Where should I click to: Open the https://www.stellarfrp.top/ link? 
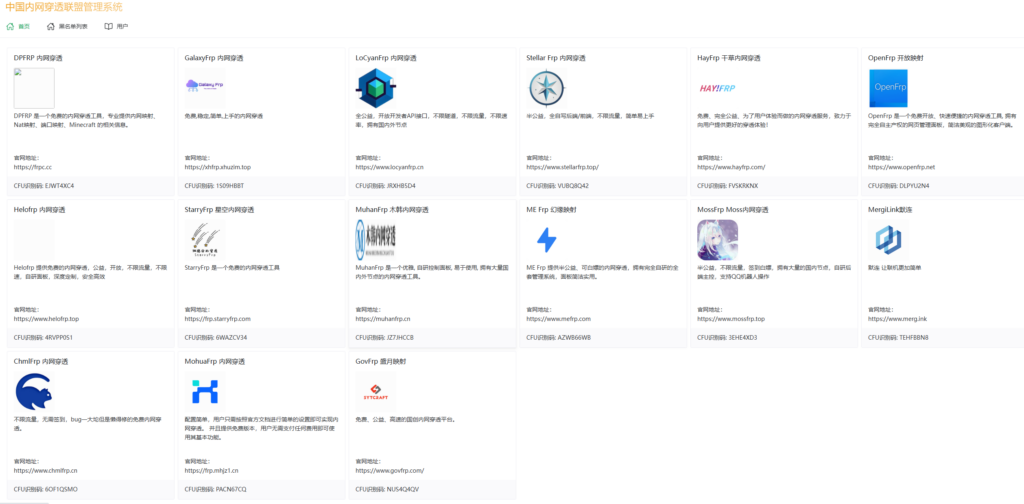click(x=562, y=167)
